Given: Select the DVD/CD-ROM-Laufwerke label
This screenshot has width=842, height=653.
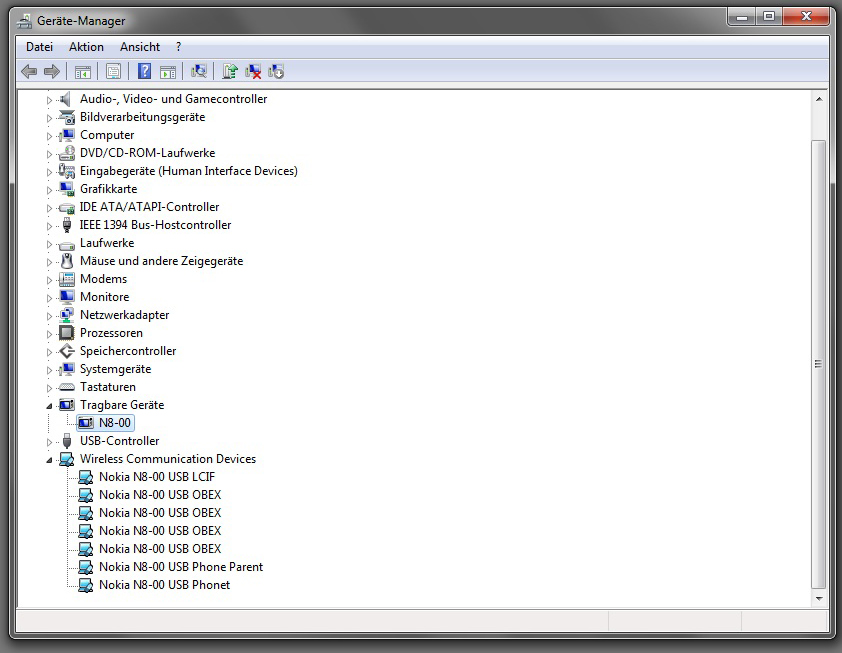Looking at the screenshot, I should point(148,153).
